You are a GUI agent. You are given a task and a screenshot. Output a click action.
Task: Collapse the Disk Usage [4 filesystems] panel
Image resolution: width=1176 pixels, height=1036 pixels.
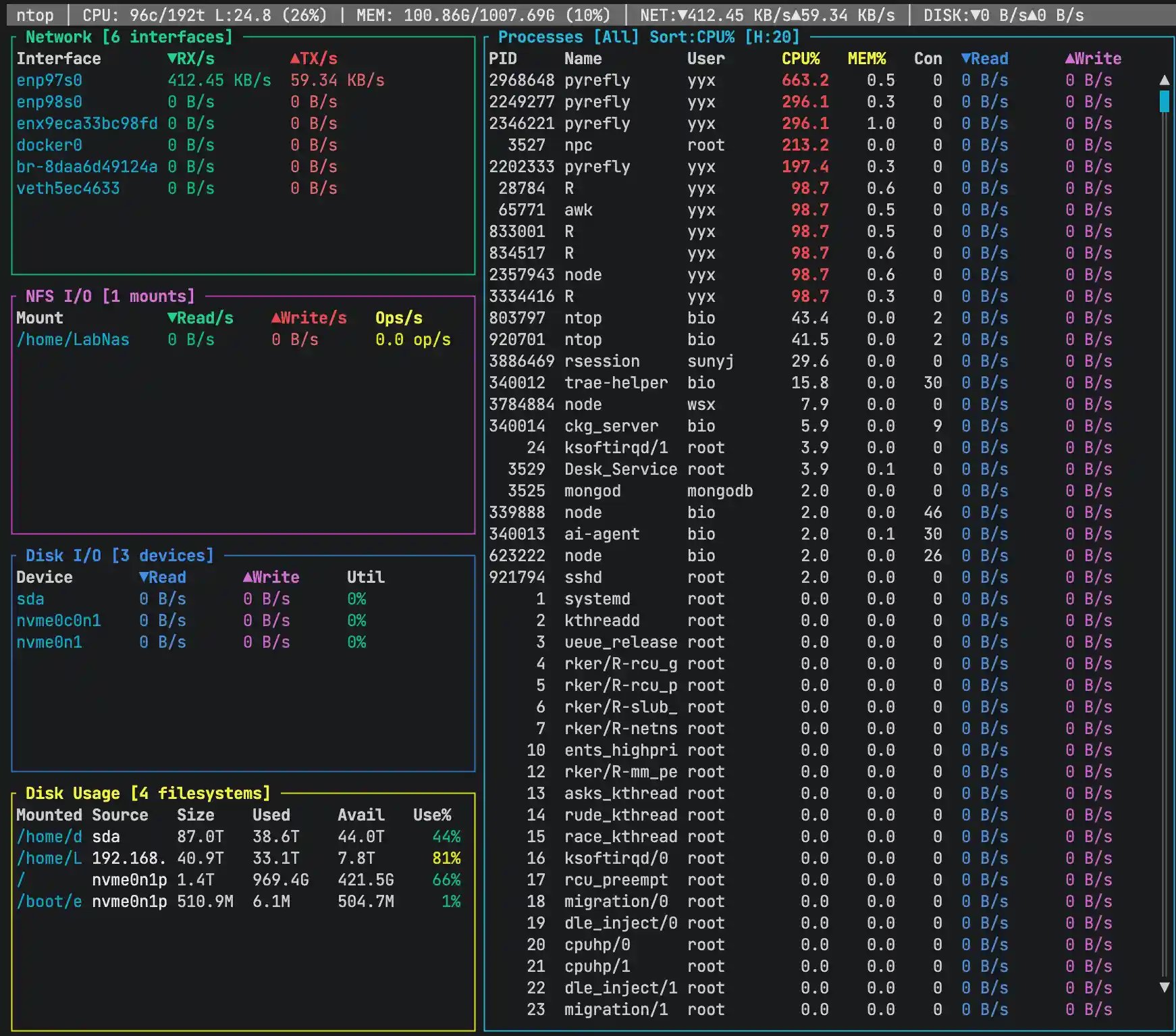click(x=149, y=793)
